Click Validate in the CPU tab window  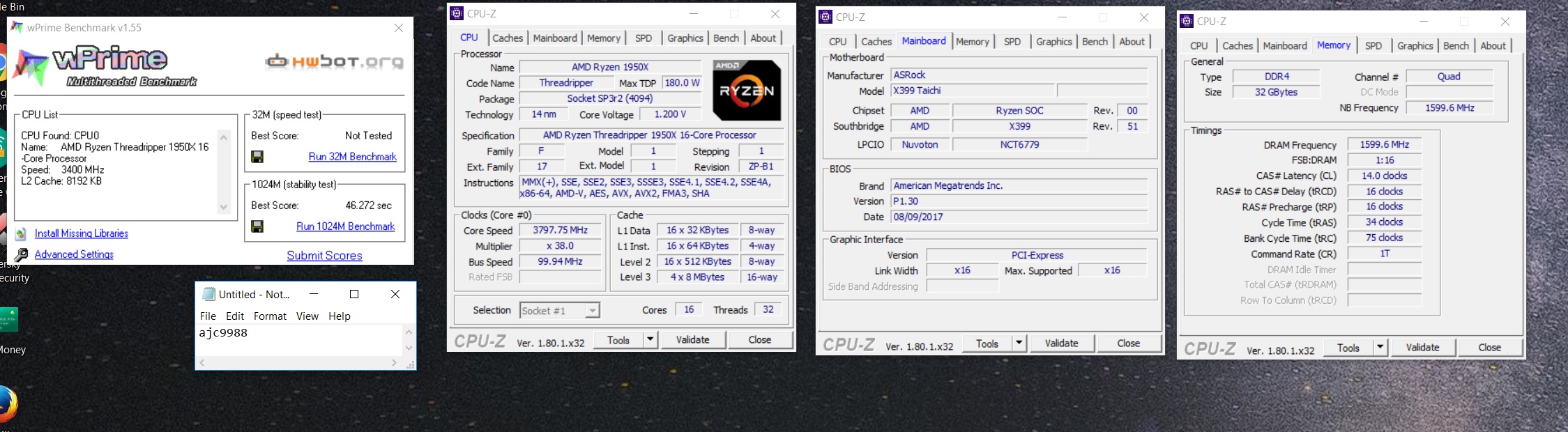(x=692, y=340)
